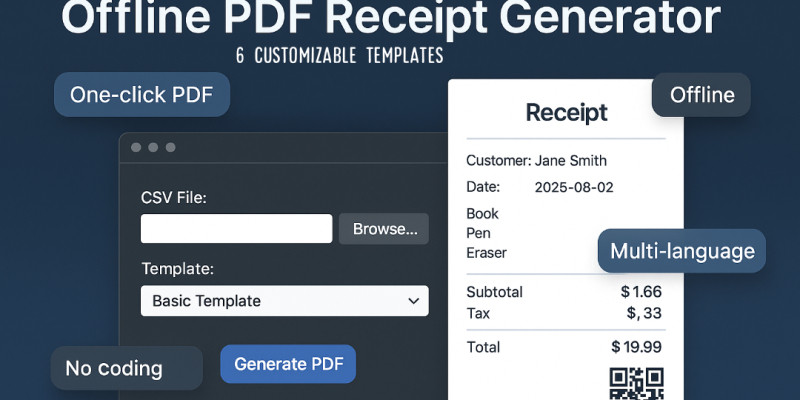Click the chevron arrow in Template selector
Screen dimensions: 800x400
click(413, 301)
